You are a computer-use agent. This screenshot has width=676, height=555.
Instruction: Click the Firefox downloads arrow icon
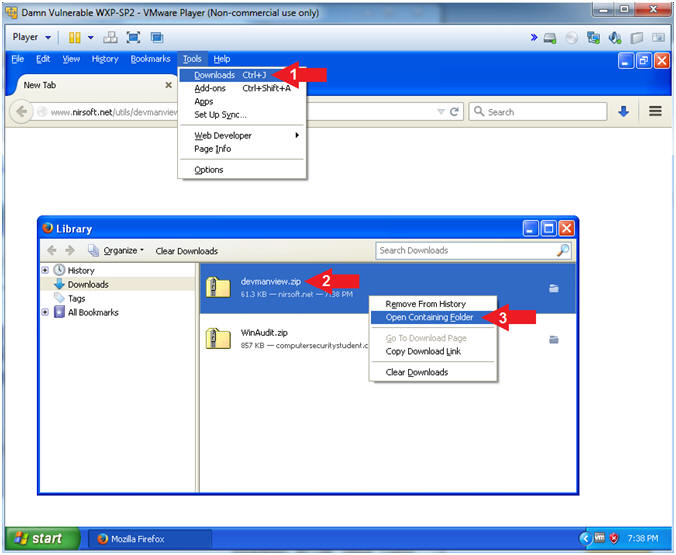pos(623,112)
